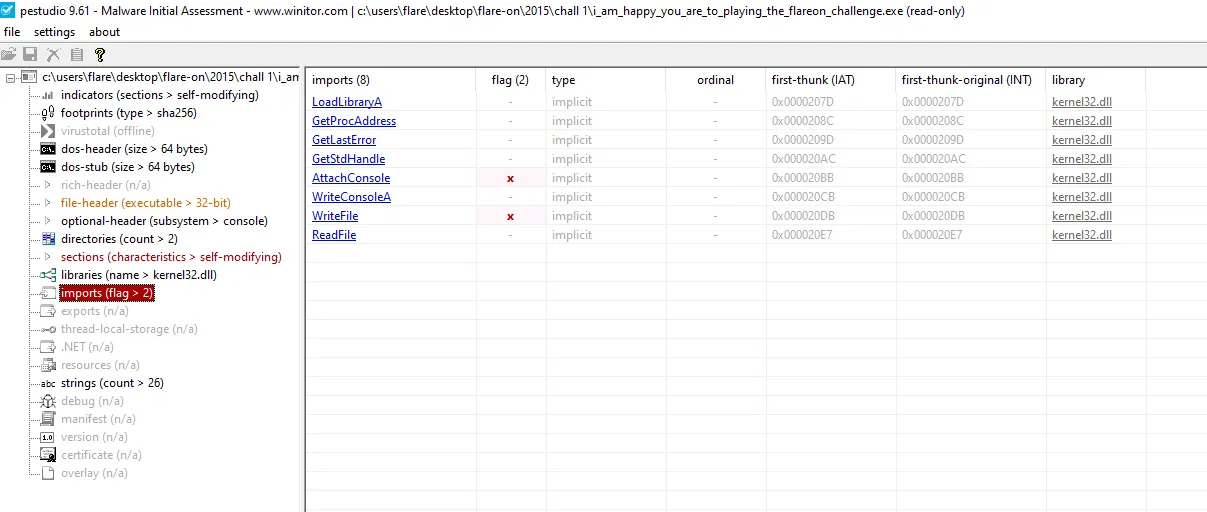The width and height of the screenshot is (1207, 512).
Task: Open kernel32.dll link in the AttachConsole row
Action: (1081, 178)
